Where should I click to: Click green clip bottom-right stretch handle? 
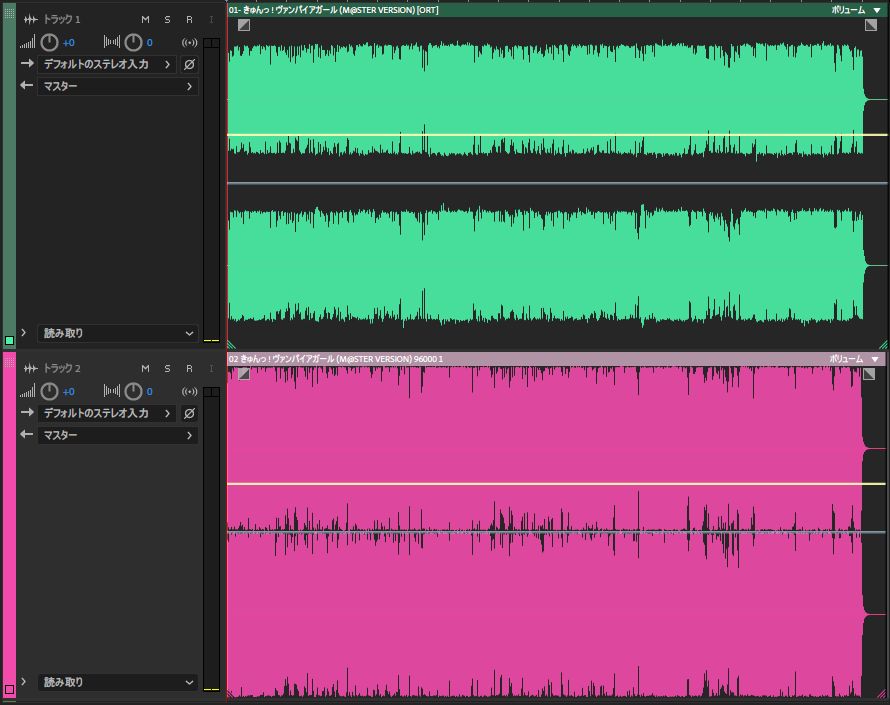pos(883,345)
